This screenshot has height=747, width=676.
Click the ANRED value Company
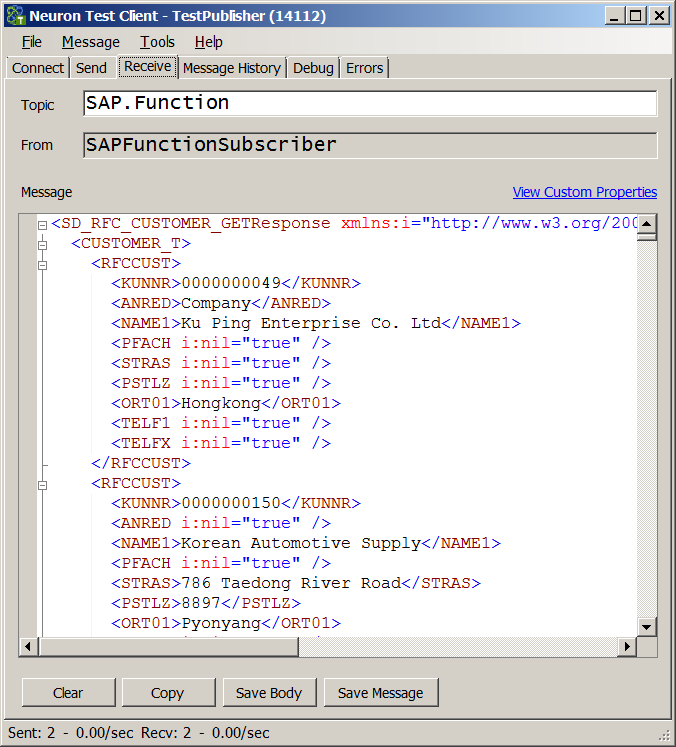coord(216,303)
